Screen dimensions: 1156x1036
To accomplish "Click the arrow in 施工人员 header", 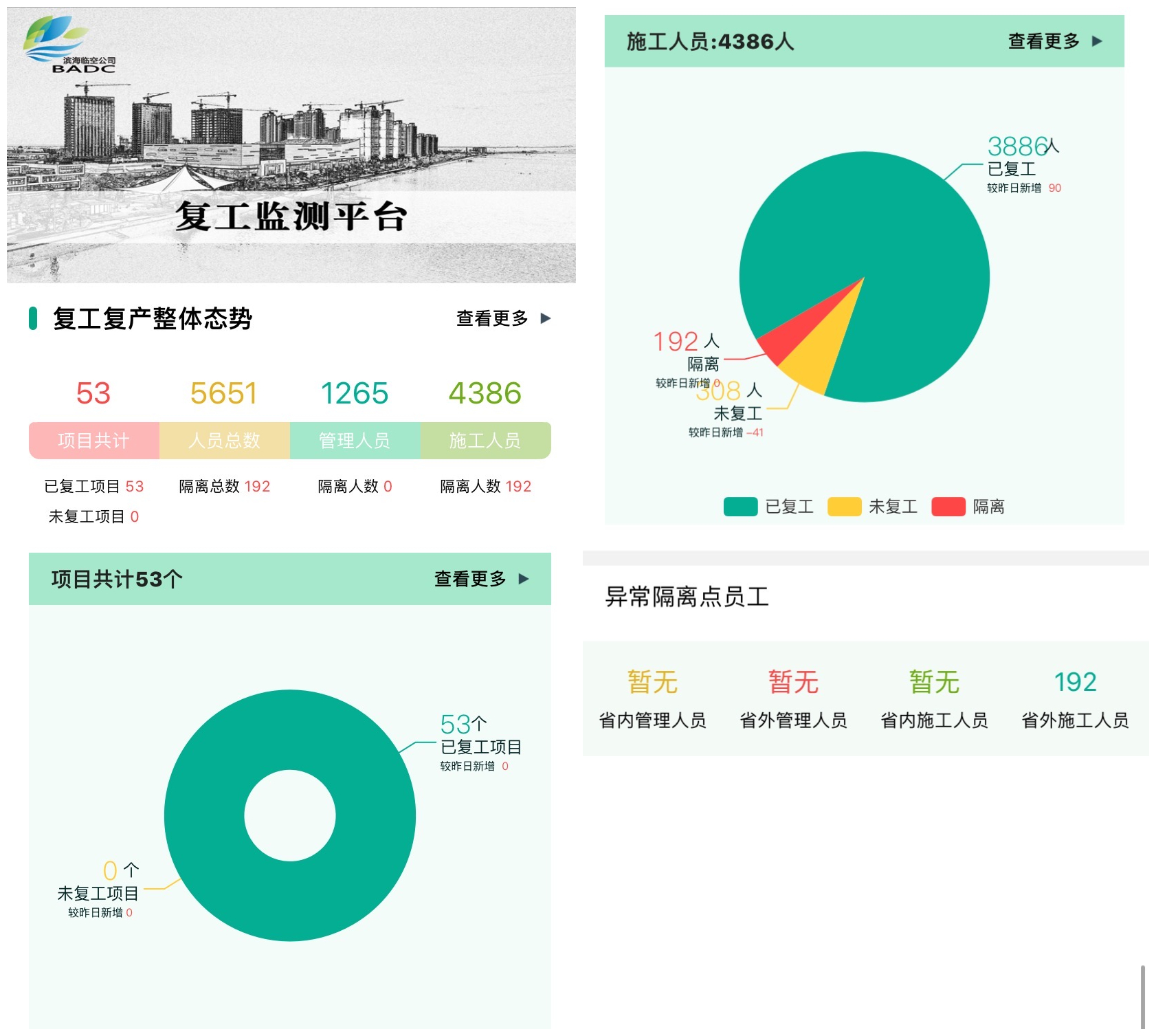I will point(1097,41).
